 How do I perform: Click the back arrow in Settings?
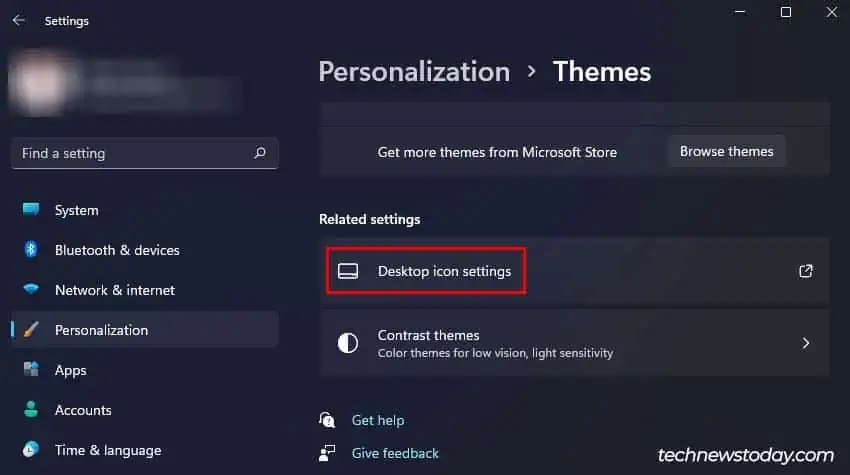click(18, 20)
